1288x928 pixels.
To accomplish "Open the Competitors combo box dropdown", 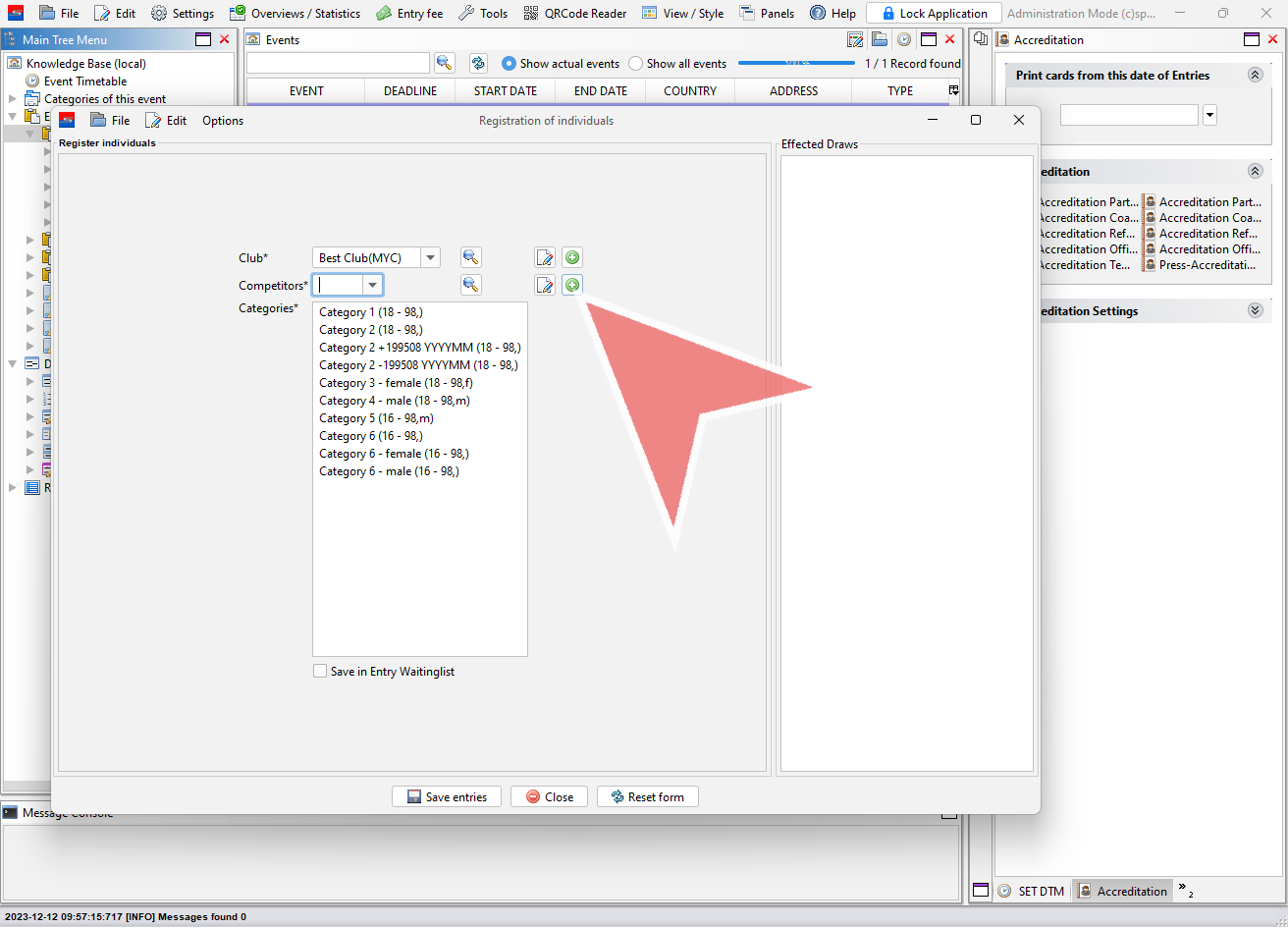I will tap(372, 285).
